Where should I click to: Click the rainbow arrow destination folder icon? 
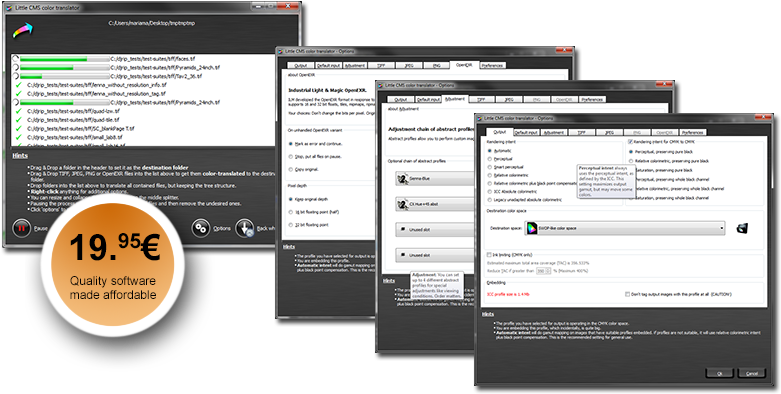22,31
